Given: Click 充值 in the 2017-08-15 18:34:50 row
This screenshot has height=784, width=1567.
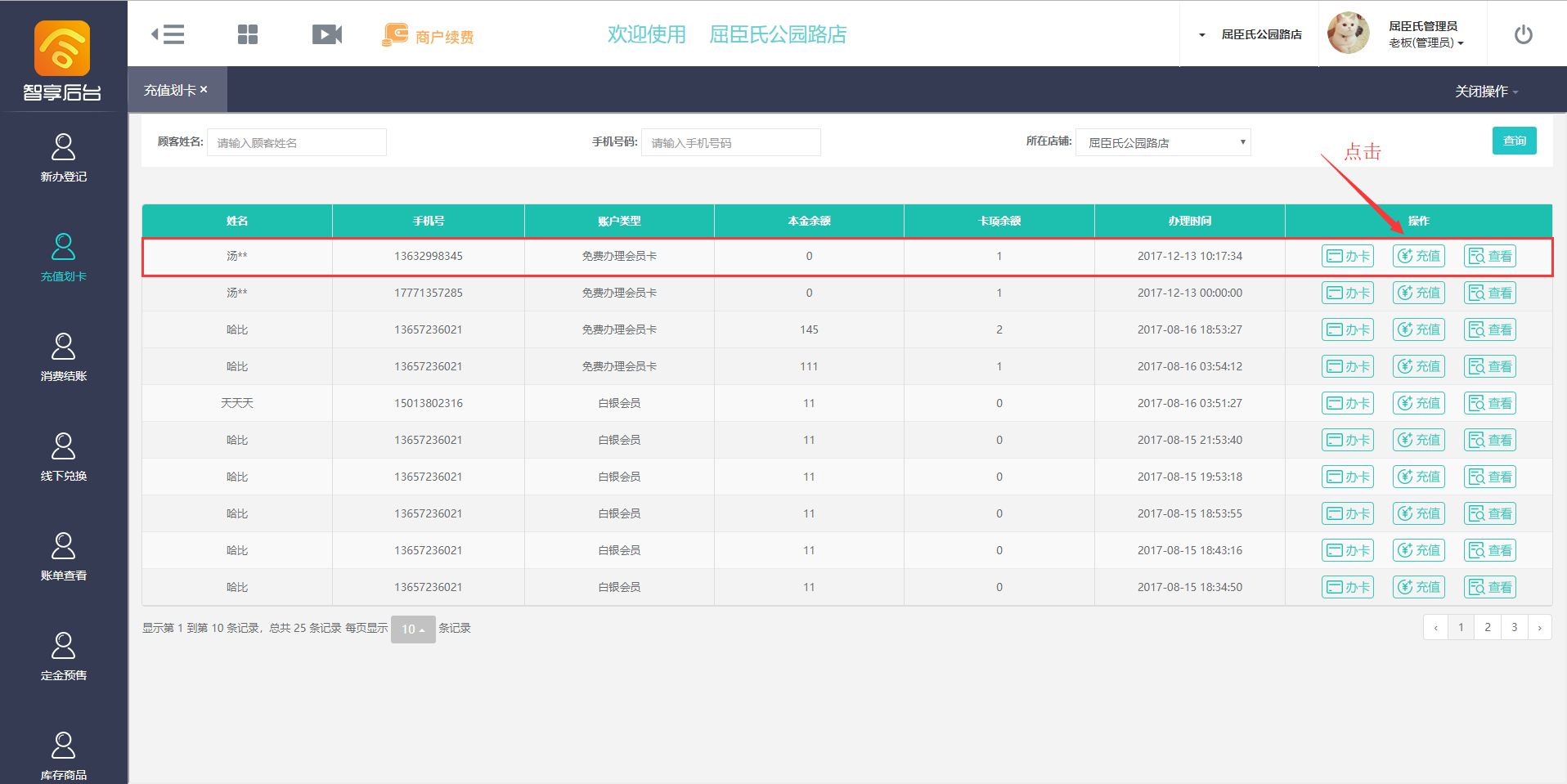Looking at the screenshot, I should [x=1419, y=587].
